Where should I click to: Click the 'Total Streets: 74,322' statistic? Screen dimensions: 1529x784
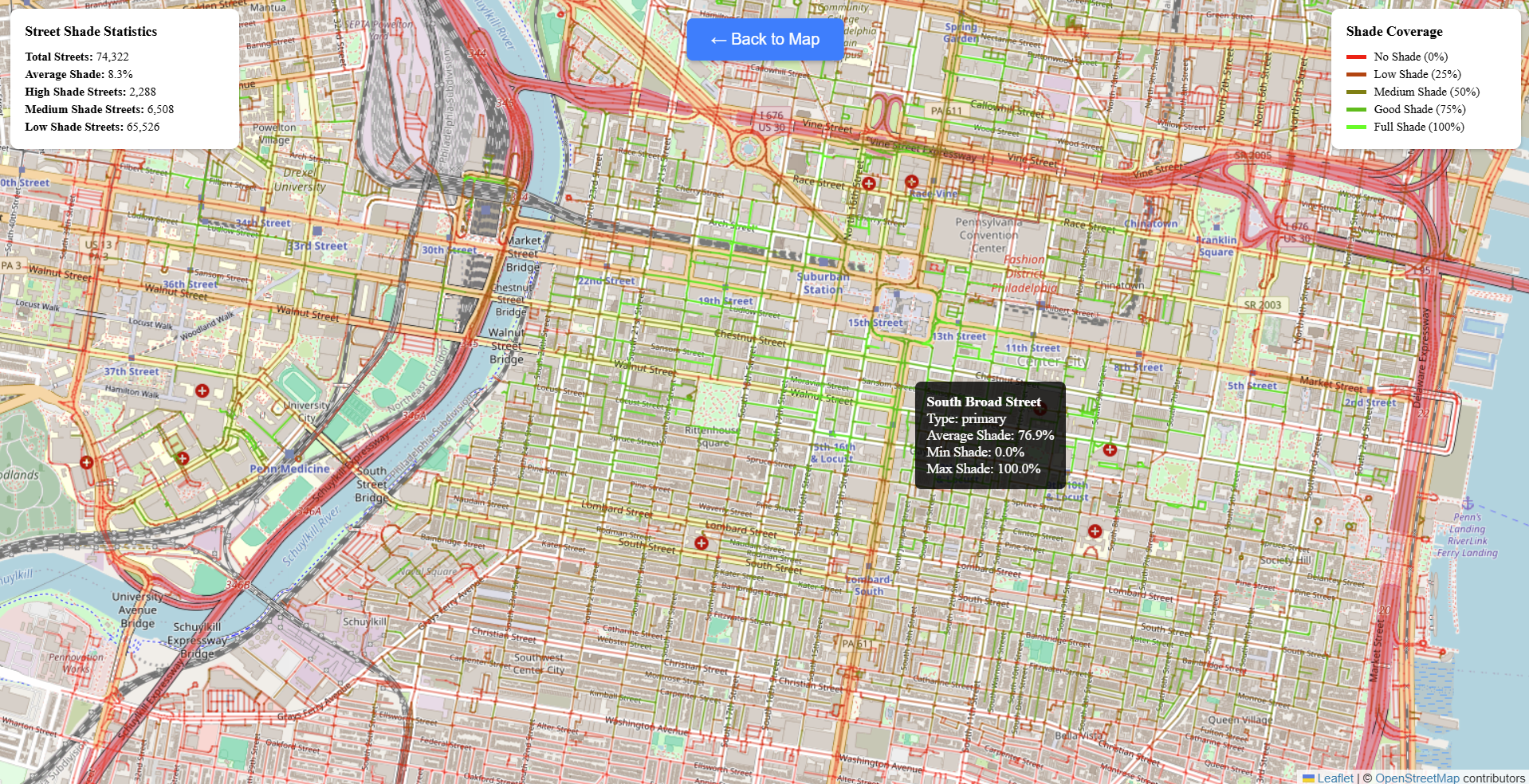(77, 57)
